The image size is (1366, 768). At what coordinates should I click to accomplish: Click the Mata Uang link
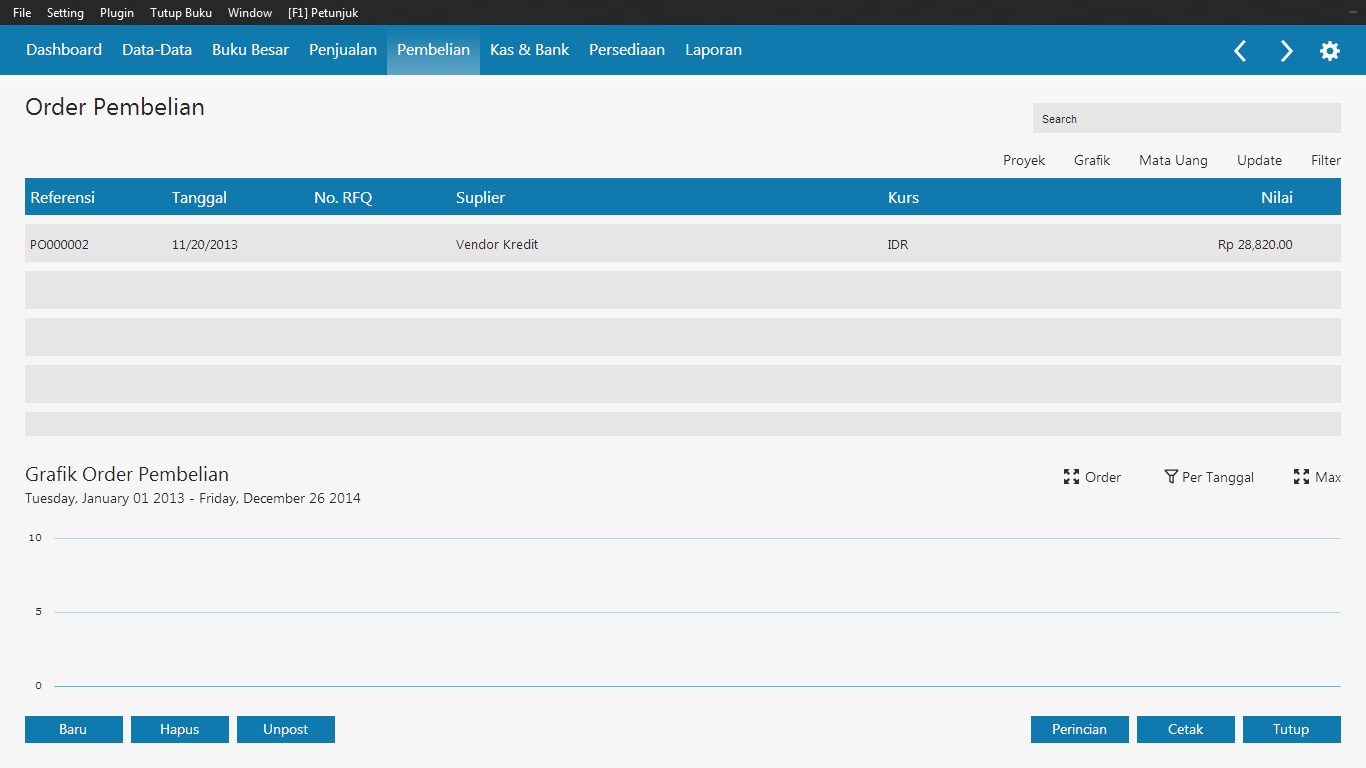click(1173, 160)
